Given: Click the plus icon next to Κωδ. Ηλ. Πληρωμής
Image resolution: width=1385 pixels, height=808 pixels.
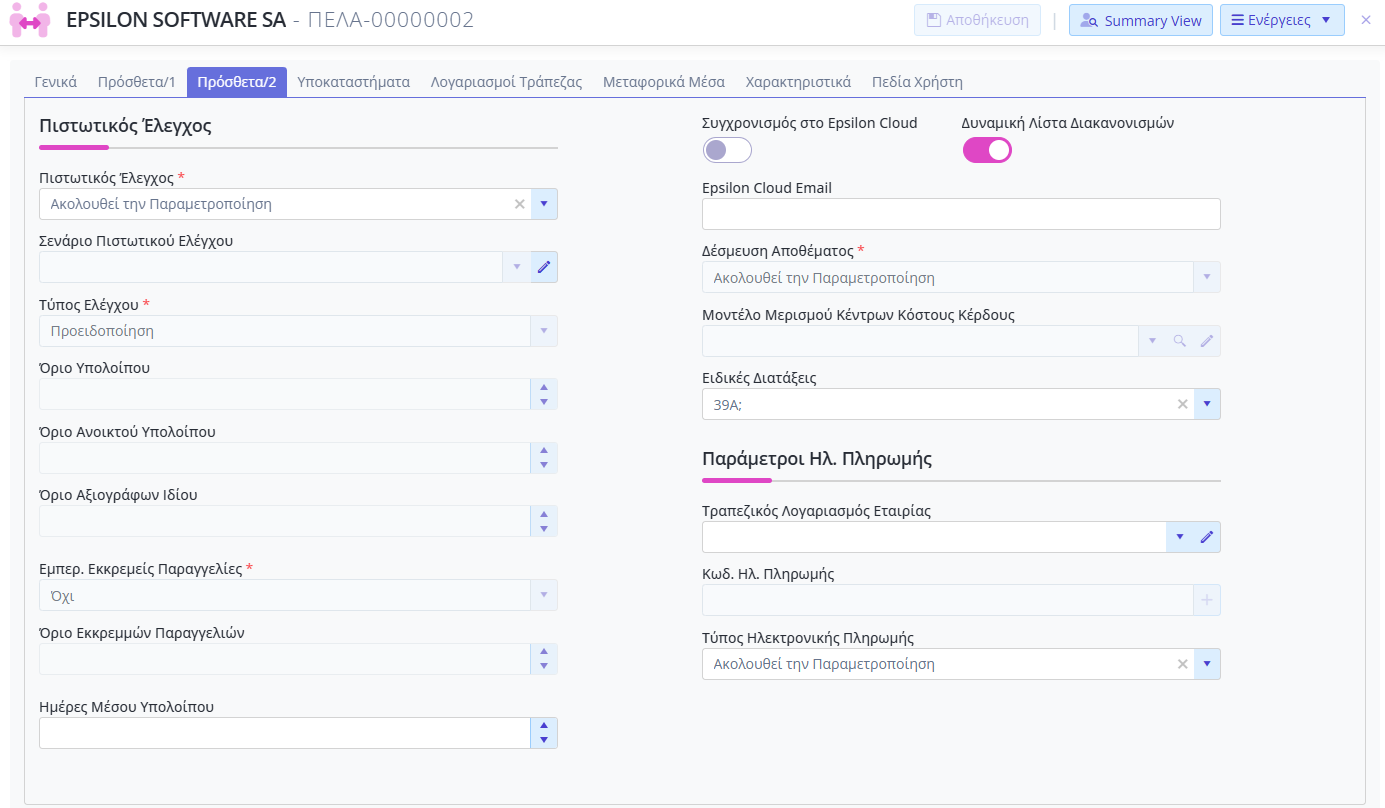Looking at the screenshot, I should 1207,600.
